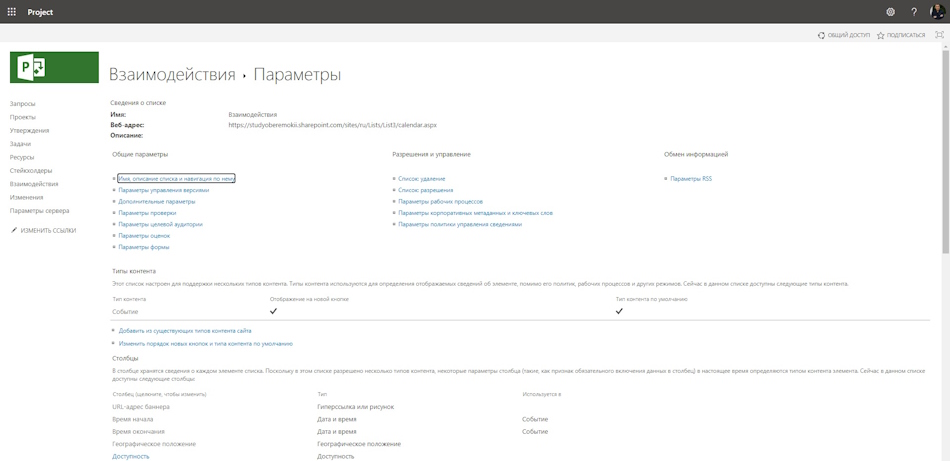Open the app launcher waffle icon

(x=12, y=12)
